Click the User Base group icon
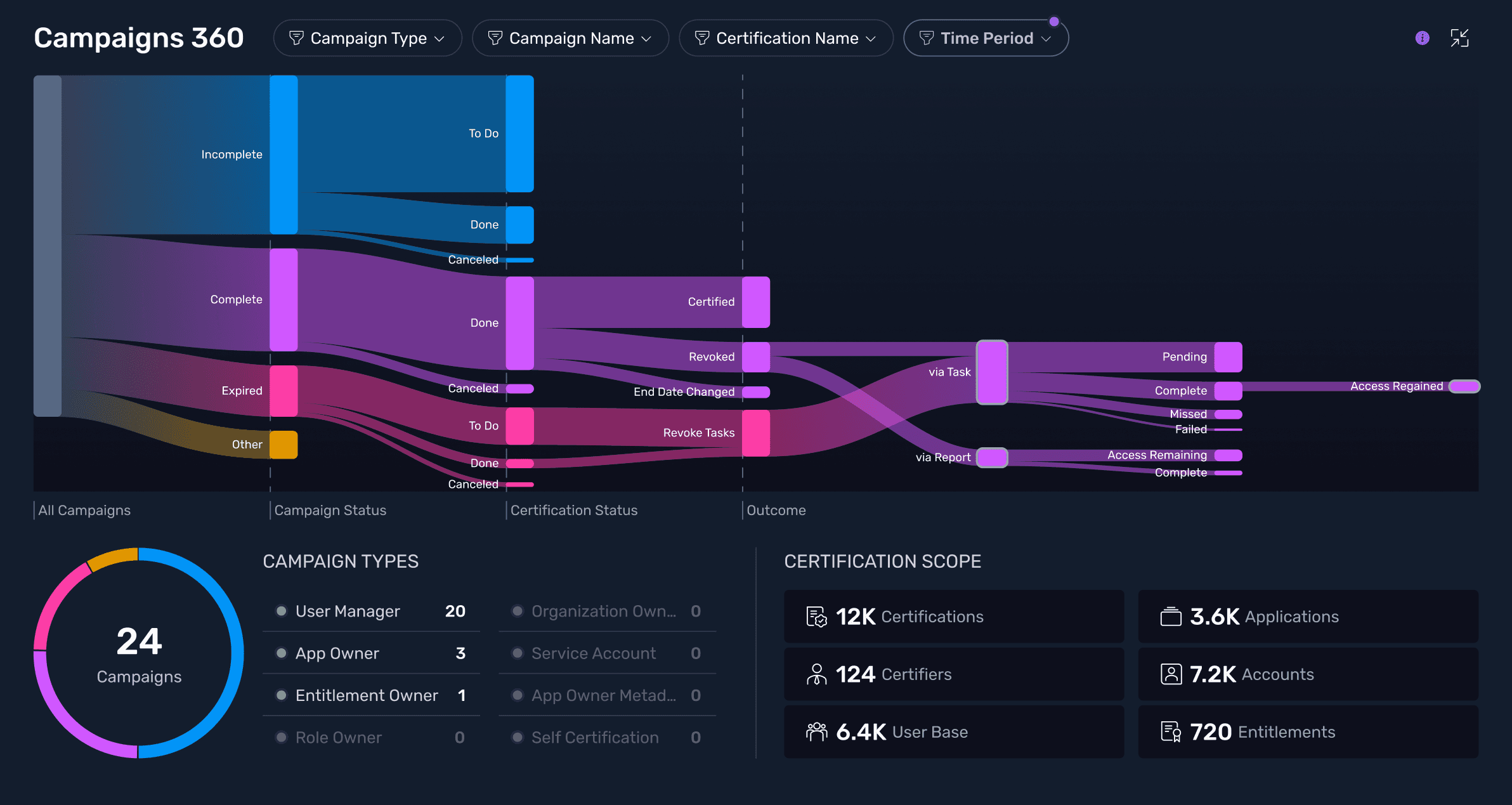 coord(816,732)
